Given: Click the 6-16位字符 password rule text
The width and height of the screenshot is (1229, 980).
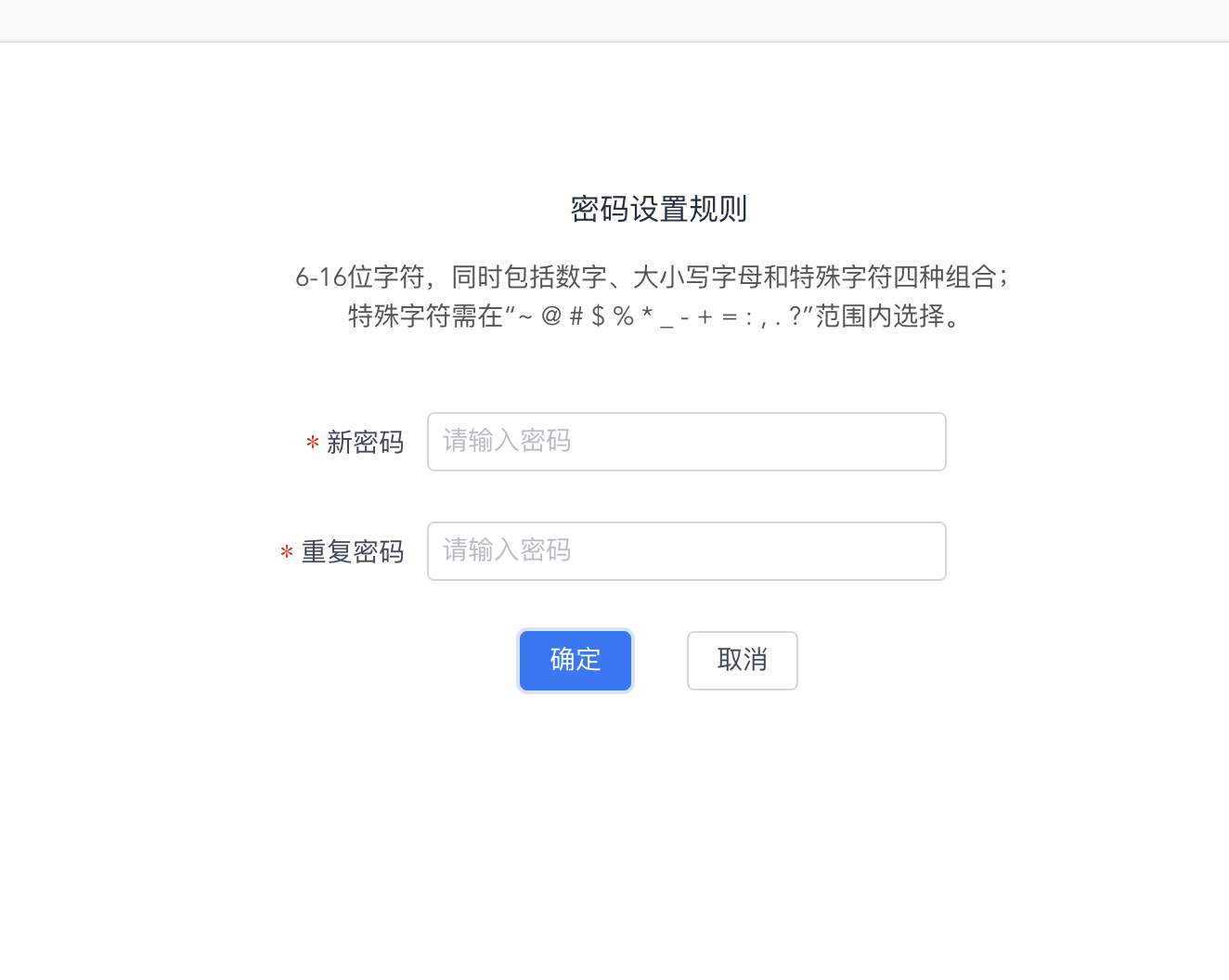Looking at the screenshot, I should point(653,277).
